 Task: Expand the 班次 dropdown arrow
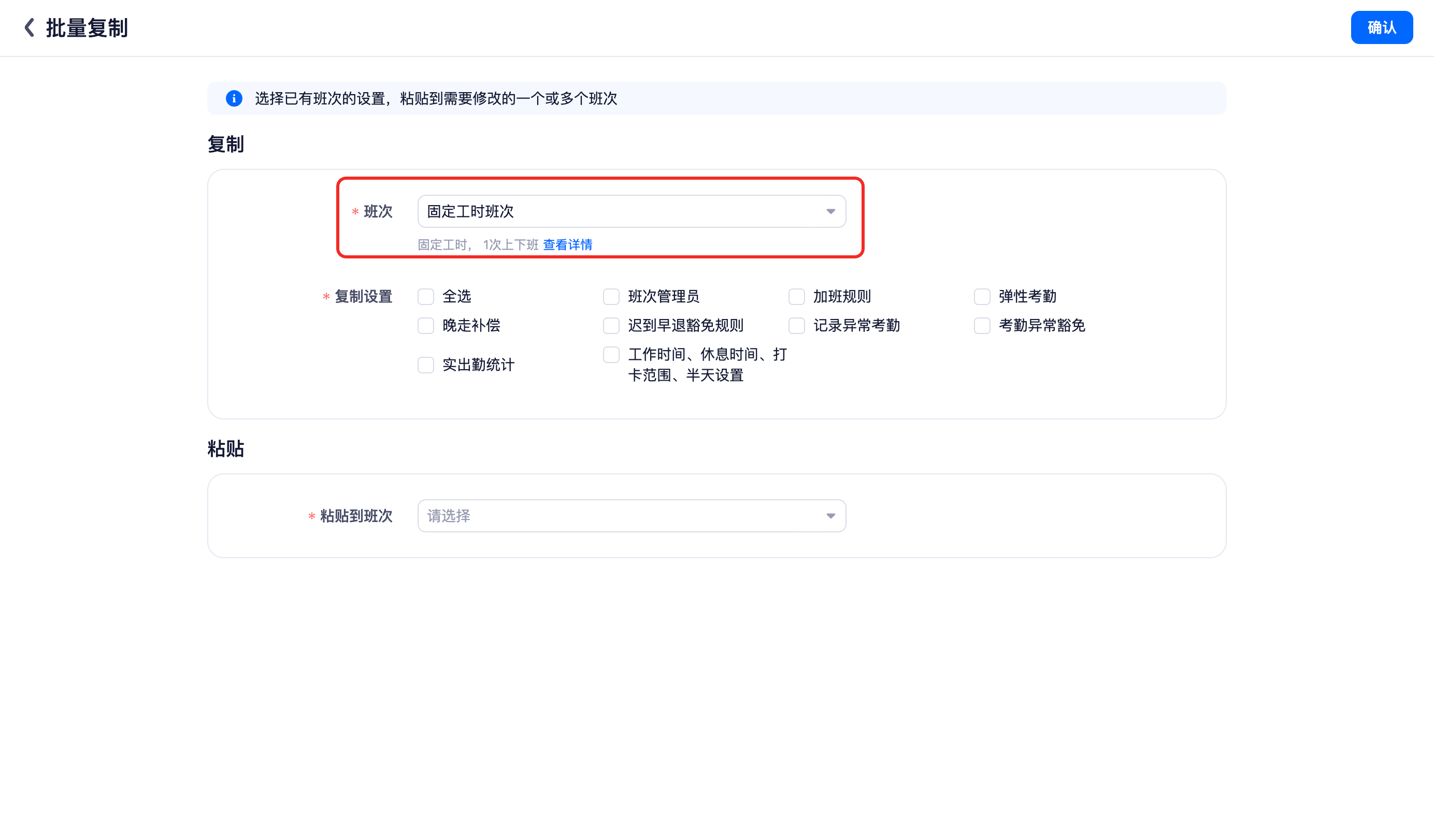coord(830,212)
